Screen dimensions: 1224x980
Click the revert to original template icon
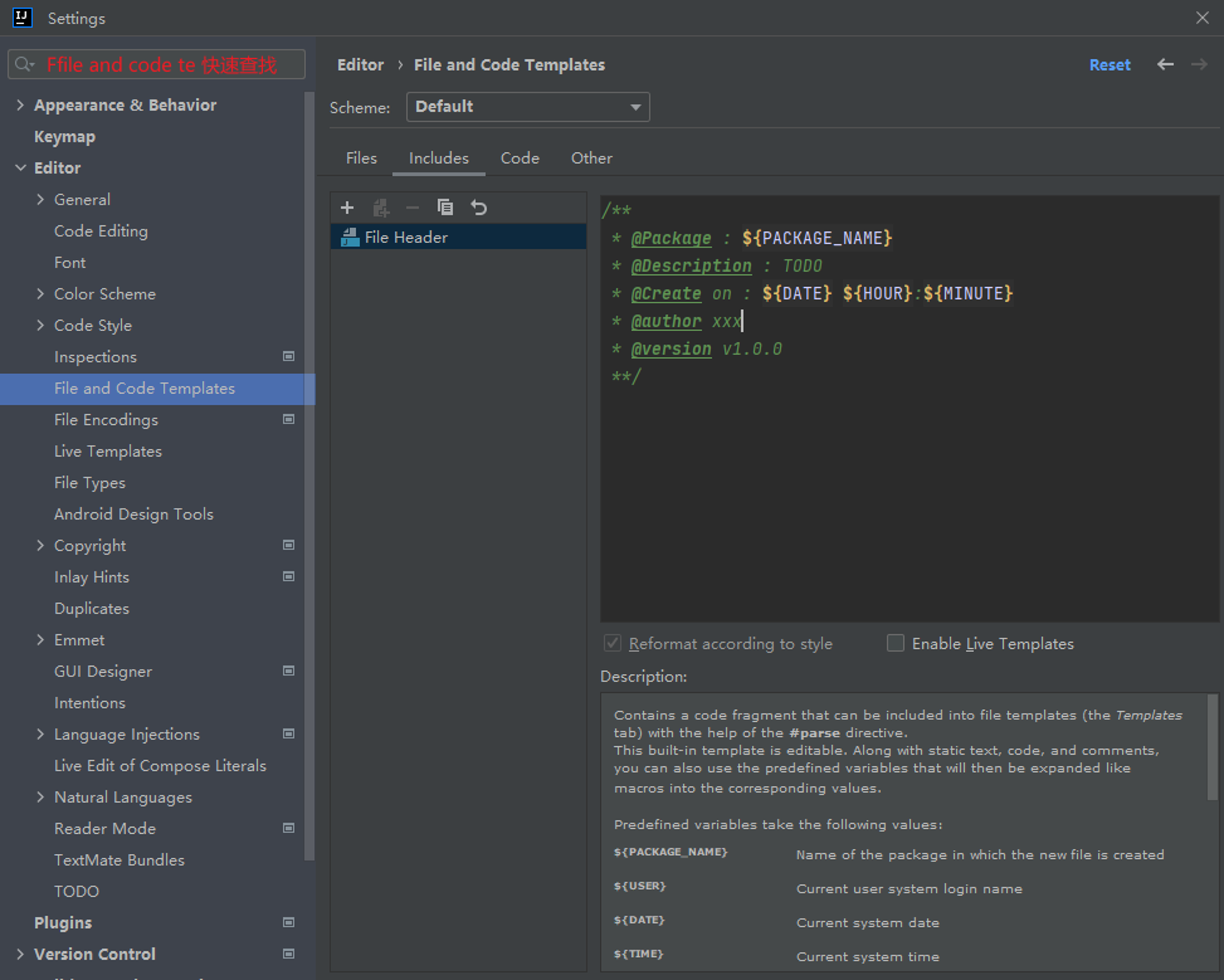479,208
